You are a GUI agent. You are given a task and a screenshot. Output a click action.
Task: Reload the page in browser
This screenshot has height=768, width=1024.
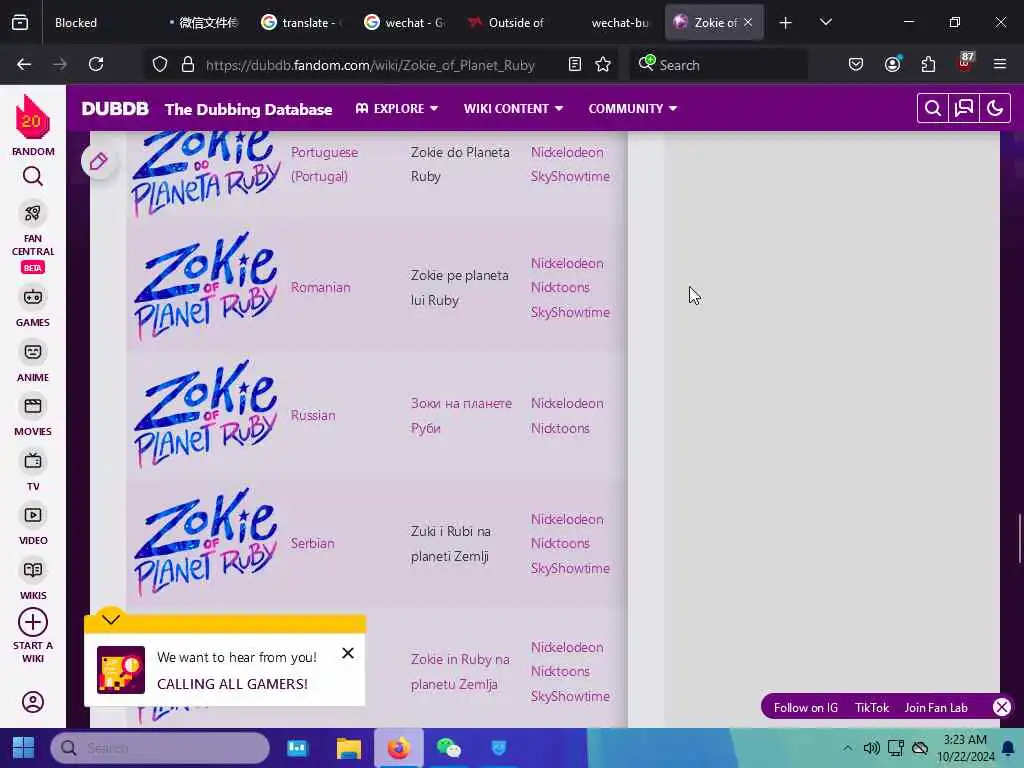click(x=96, y=64)
